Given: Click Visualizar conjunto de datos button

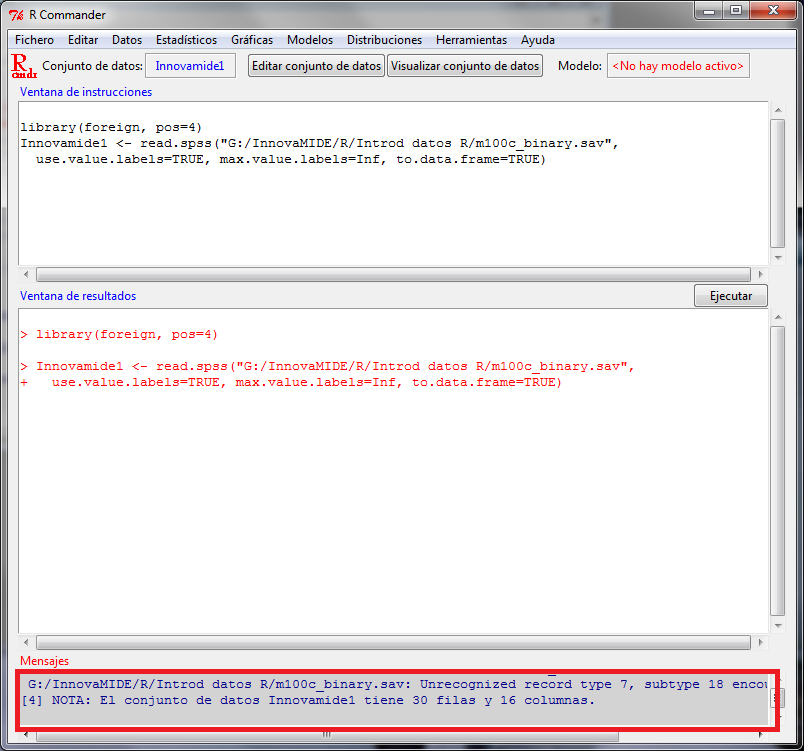Looking at the screenshot, I should 465,66.
